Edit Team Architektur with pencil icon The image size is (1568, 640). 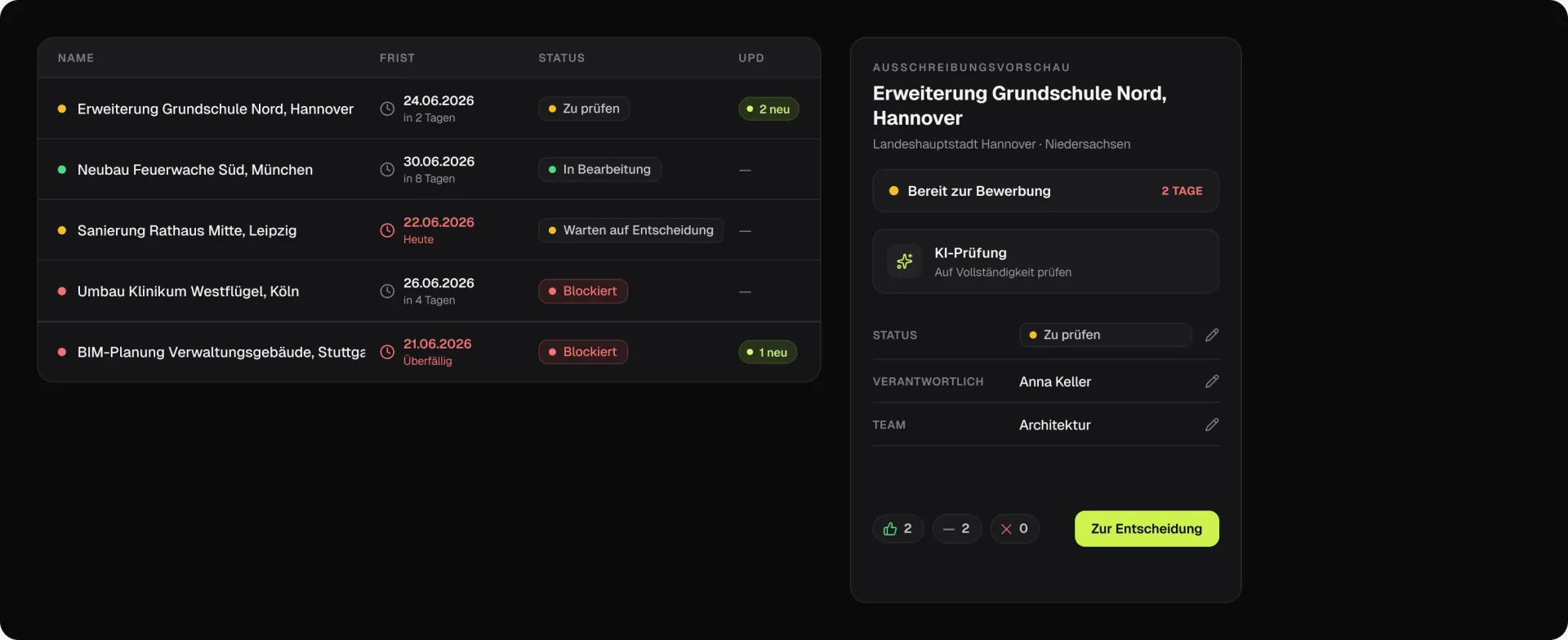coord(1212,424)
